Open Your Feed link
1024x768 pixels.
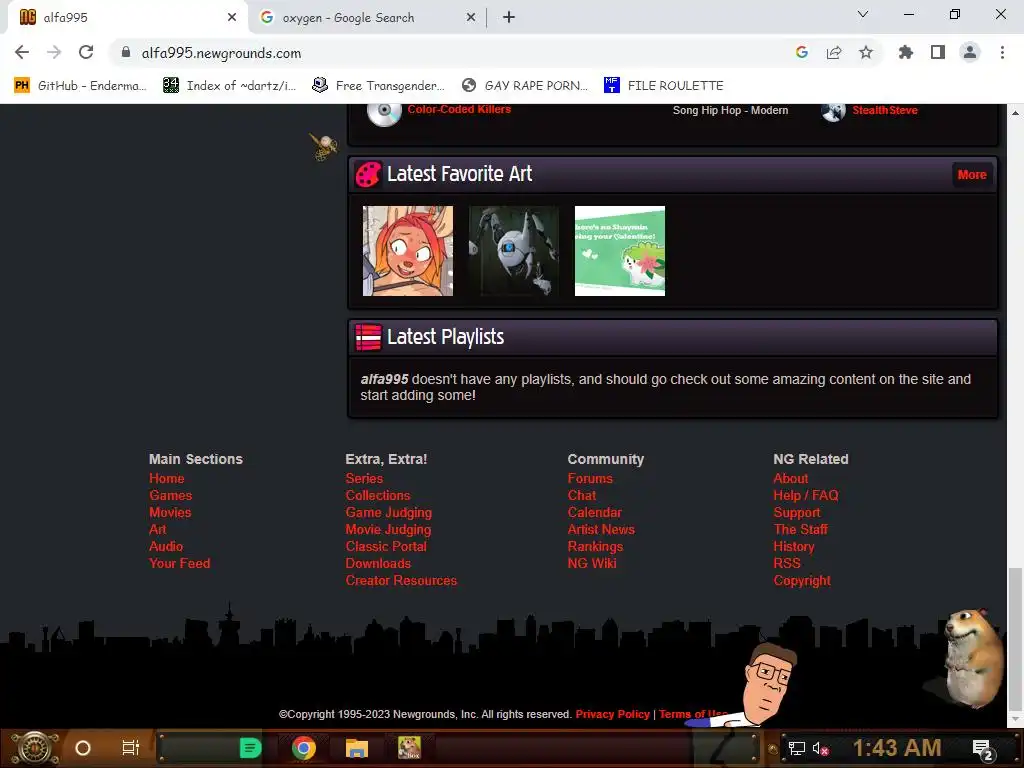click(180, 563)
